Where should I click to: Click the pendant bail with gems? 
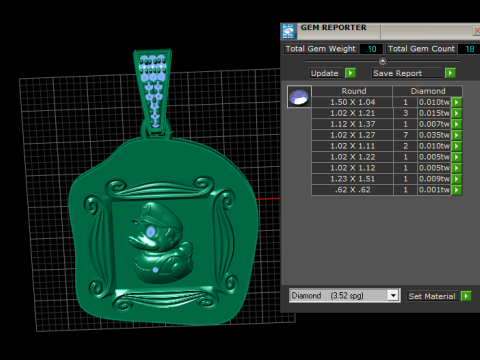(153, 92)
